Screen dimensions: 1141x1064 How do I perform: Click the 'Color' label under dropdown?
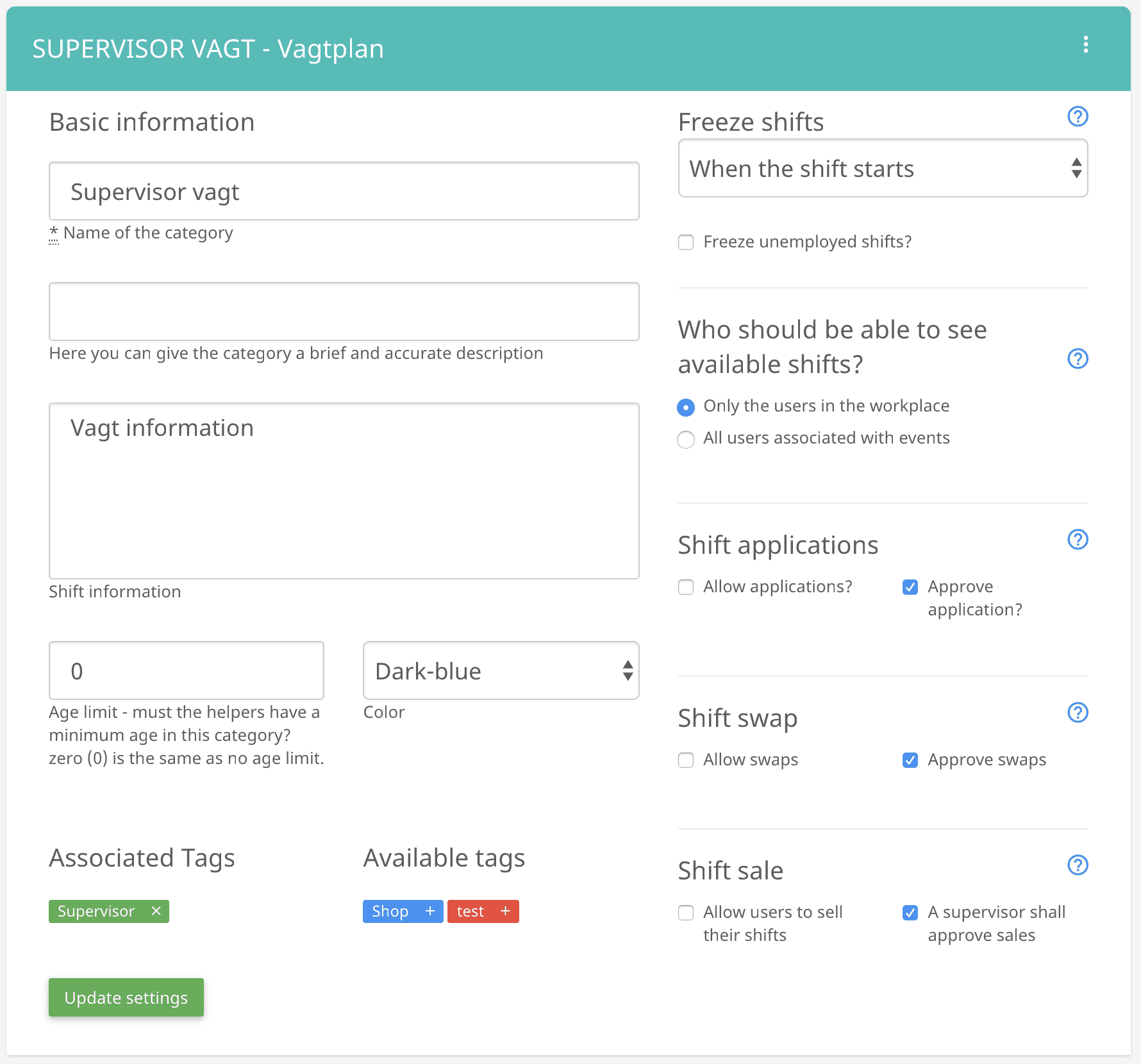(x=384, y=712)
